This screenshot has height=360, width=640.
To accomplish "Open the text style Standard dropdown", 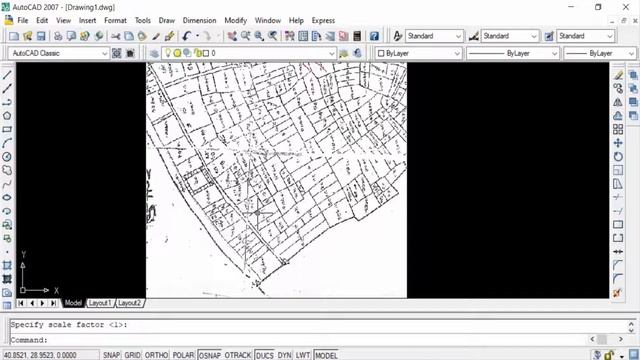I will (434, 36).
